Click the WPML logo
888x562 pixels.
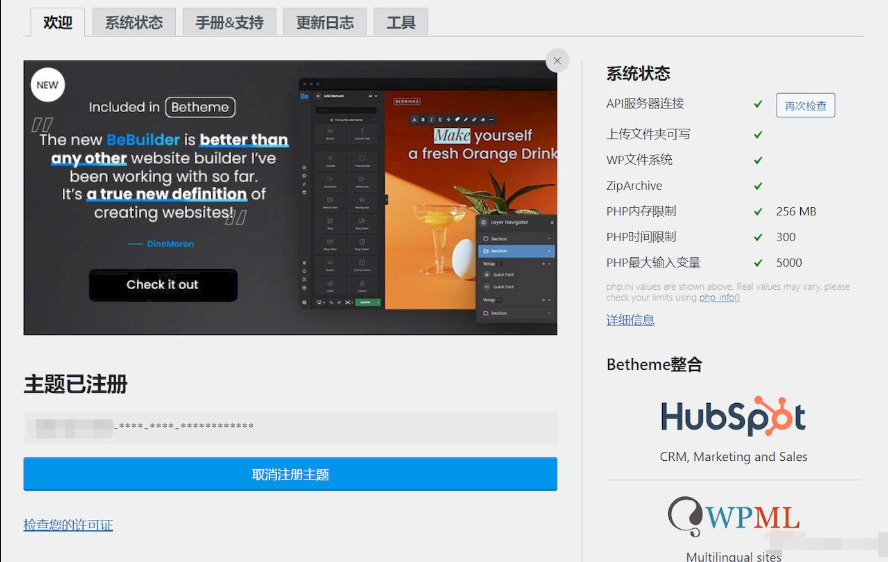[x=733, y=517]
